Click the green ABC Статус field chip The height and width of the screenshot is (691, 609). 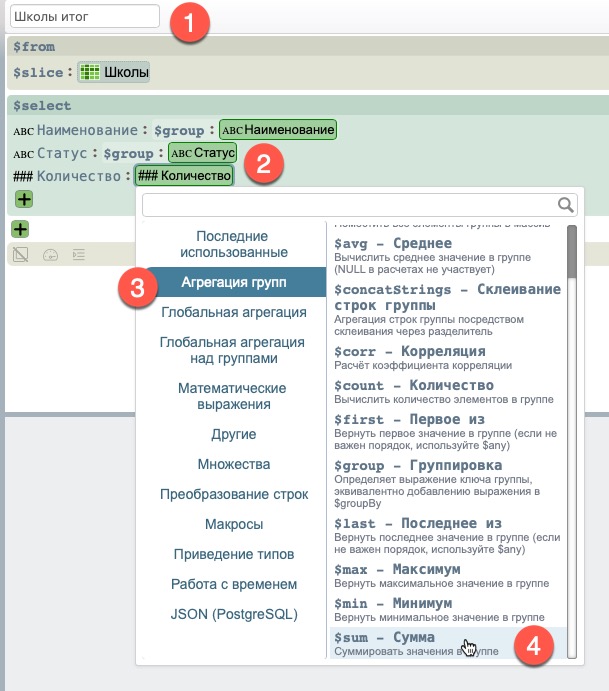pyautogui.click(x=202, y=153)
